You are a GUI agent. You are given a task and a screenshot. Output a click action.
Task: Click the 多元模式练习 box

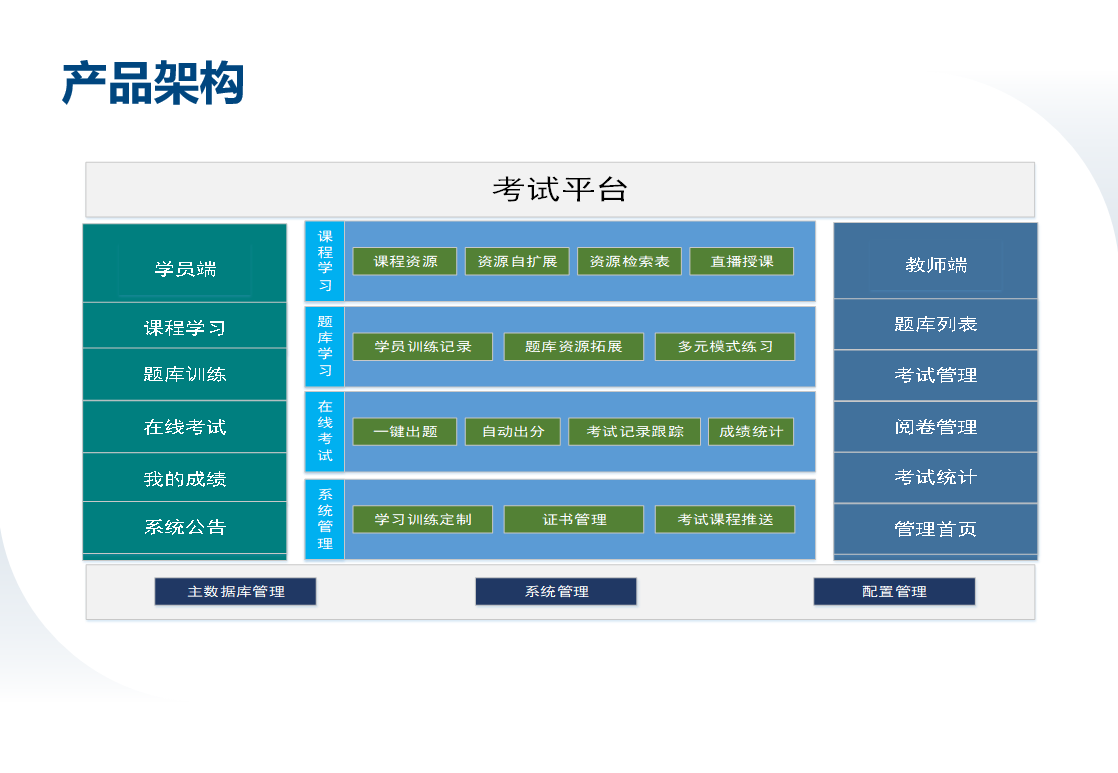725,347
